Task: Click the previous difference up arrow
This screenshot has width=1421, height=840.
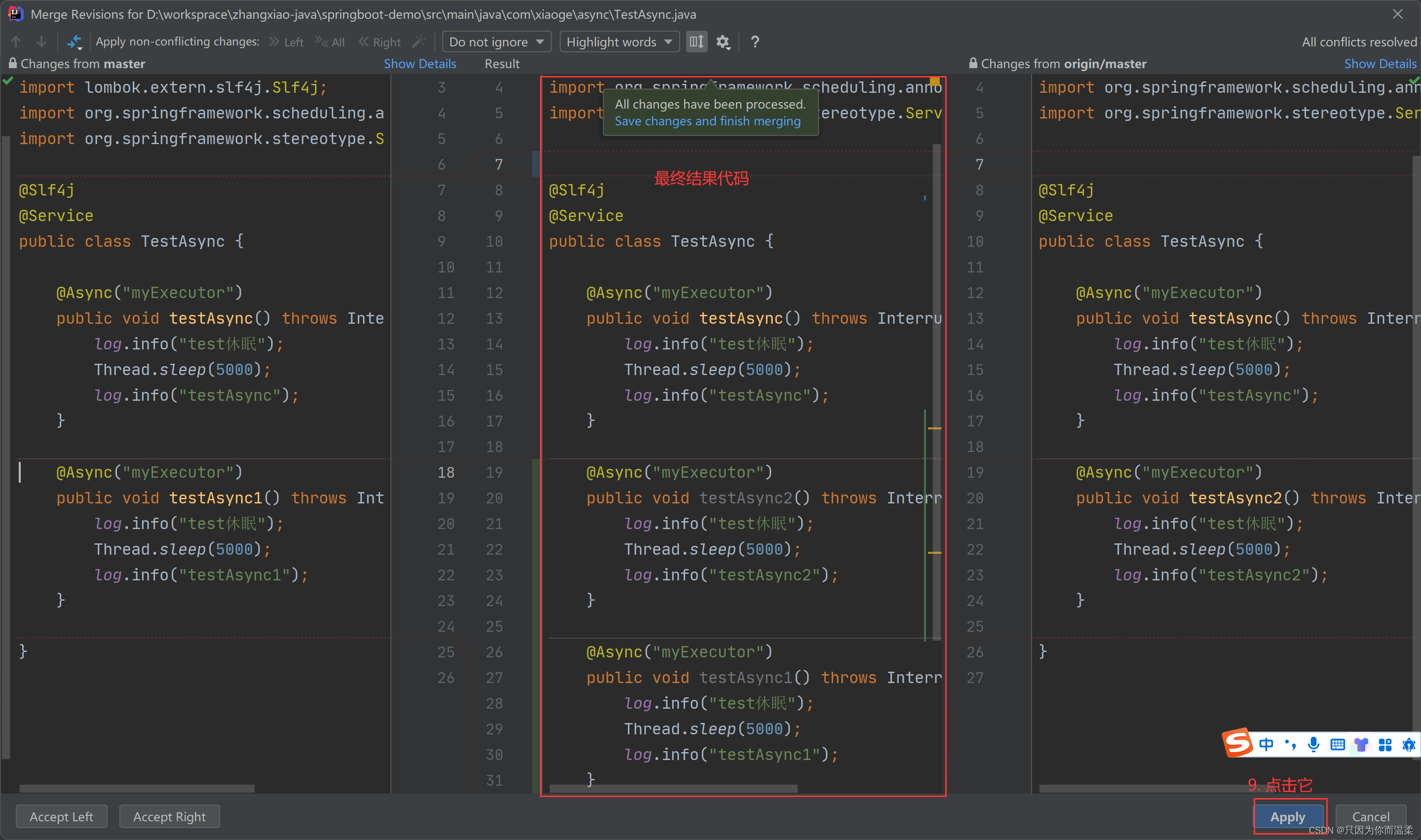Action: click(x=16, y=42)
